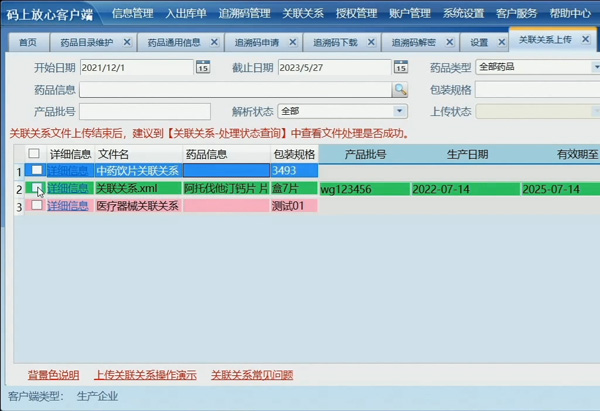
Task: Close the 药品通用信息 tab
Action: [x=214, y=43]
